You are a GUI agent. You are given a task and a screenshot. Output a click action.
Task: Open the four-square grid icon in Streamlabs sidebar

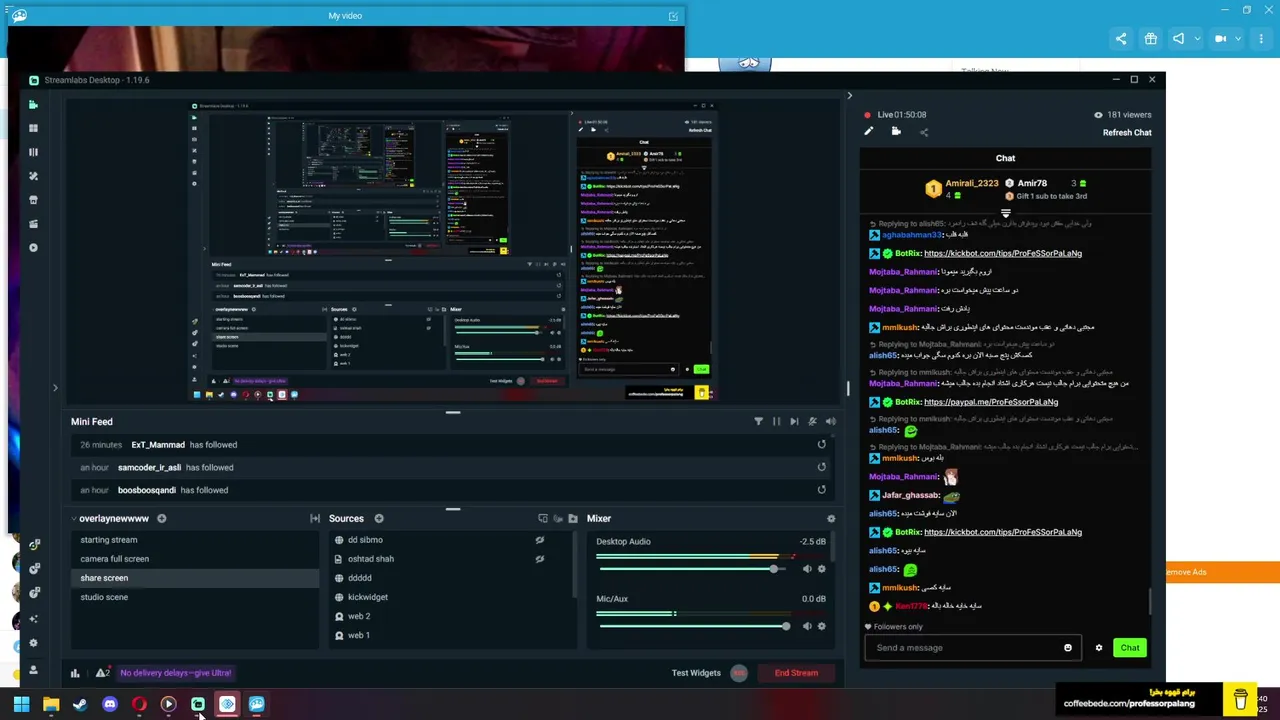pos(33,128)
